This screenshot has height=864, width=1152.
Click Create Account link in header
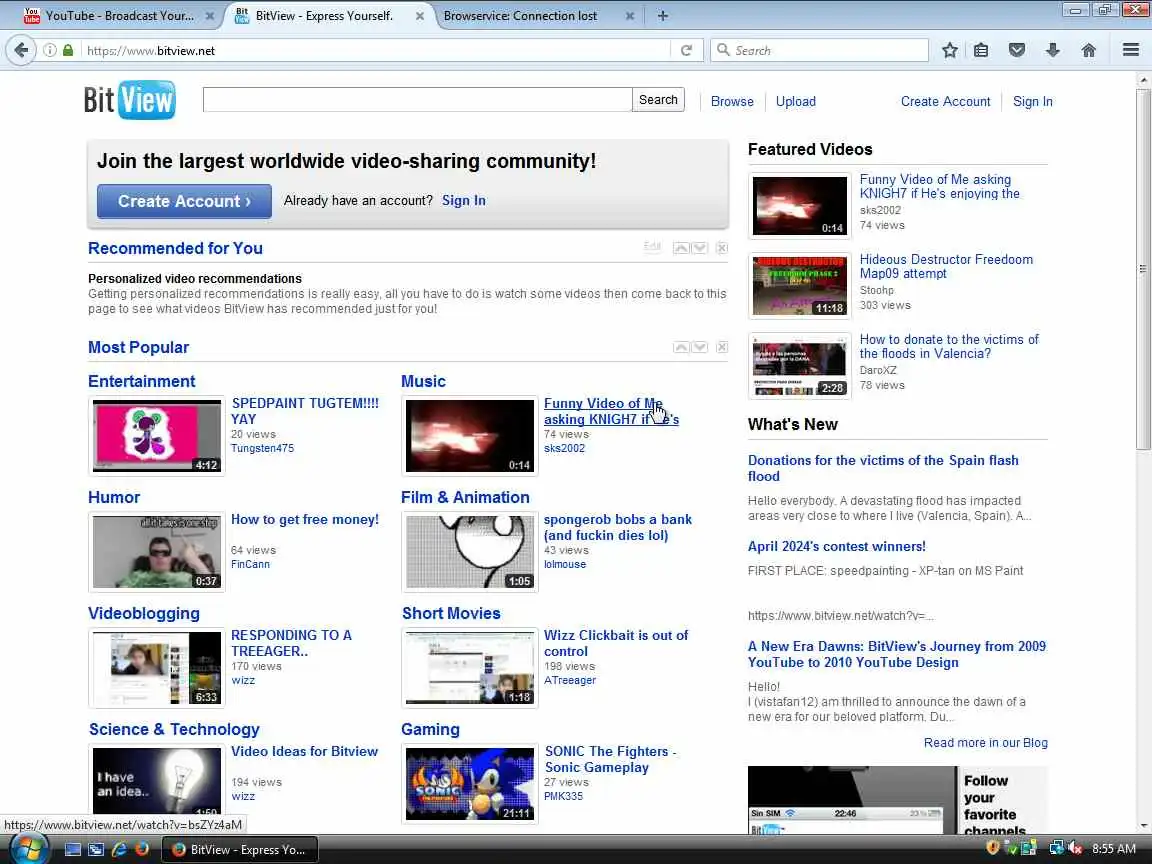945,101
